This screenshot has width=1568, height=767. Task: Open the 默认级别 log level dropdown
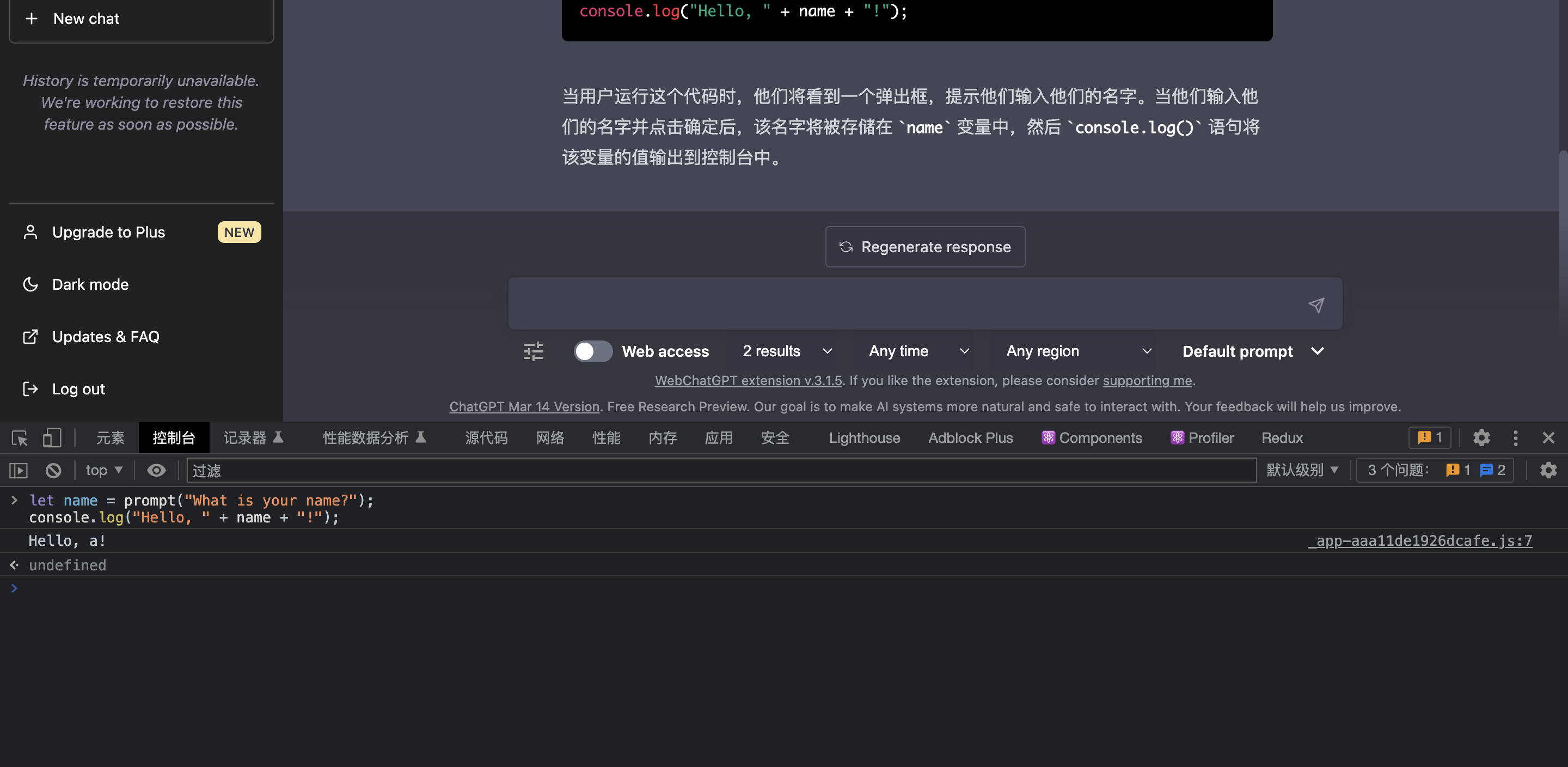pos(1302,470)
